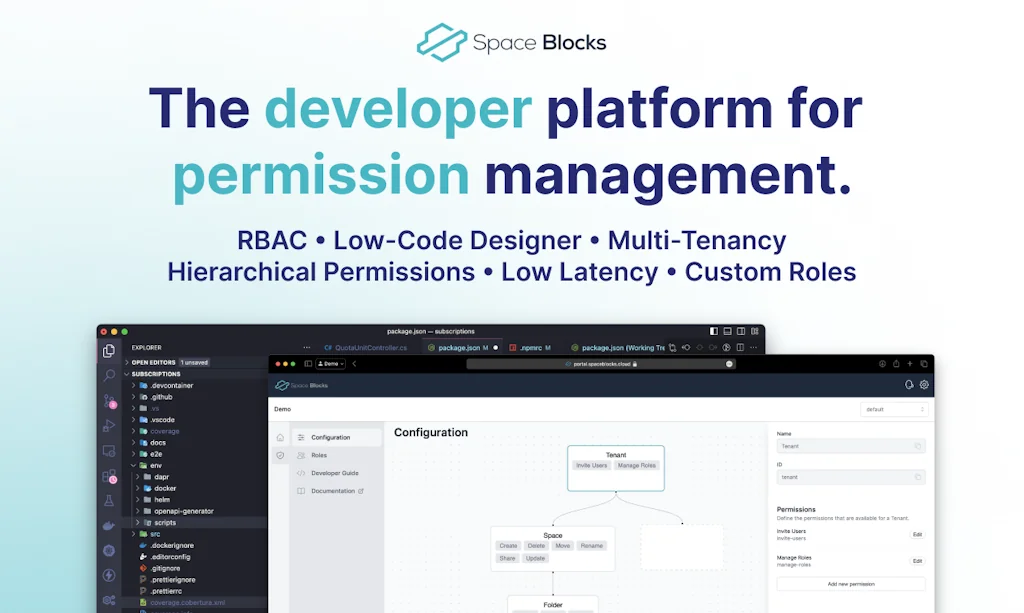This screenshot has height=613, width=1024.
Task: Edit the Invite Users permission
Action: point(917,534)
